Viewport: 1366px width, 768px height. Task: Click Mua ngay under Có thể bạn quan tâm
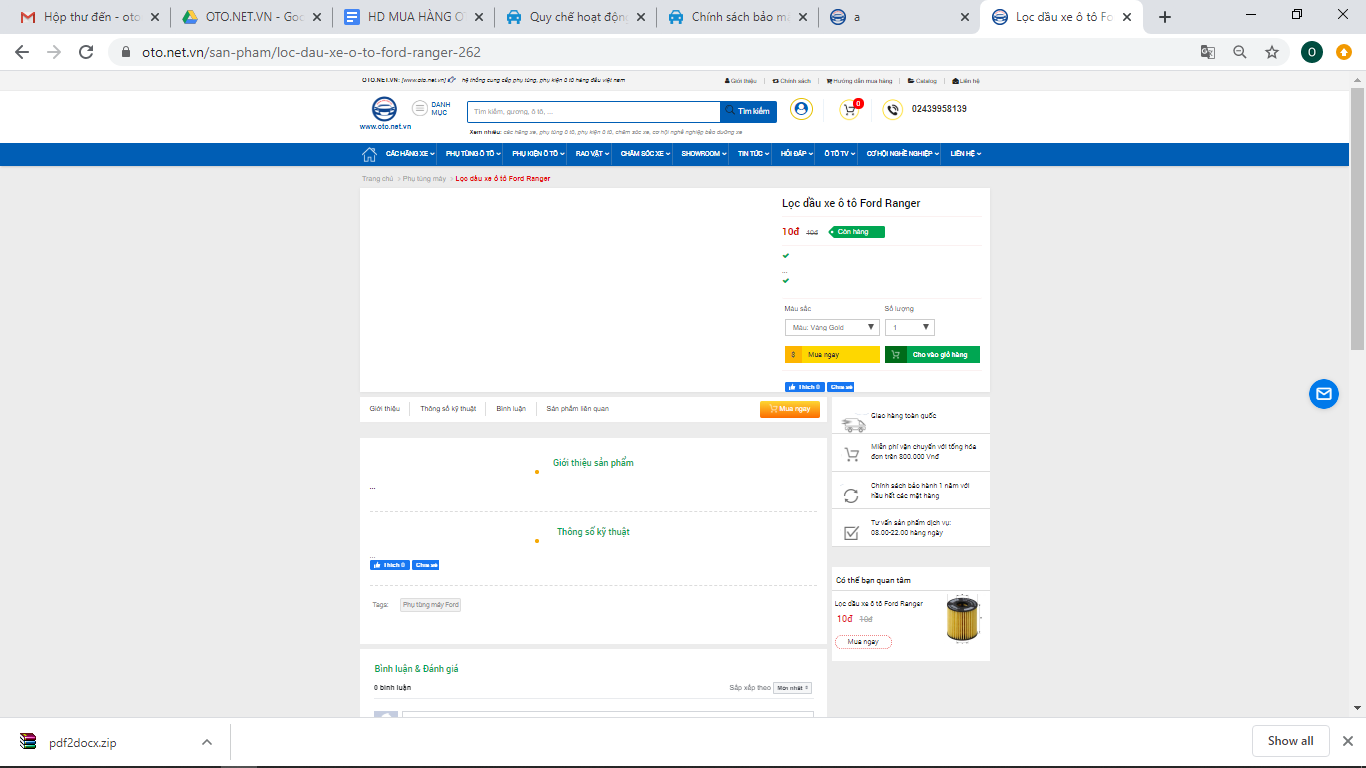863,642
